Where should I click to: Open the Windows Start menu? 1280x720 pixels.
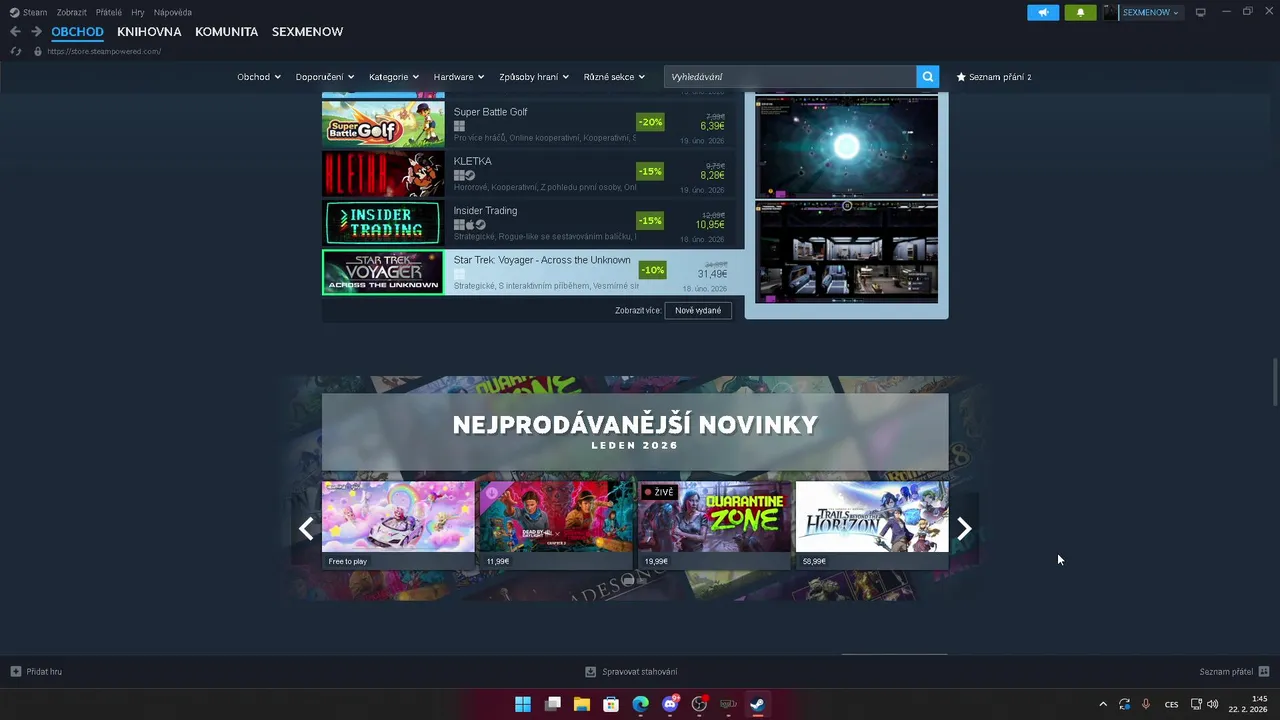click(x=523, y=704)
